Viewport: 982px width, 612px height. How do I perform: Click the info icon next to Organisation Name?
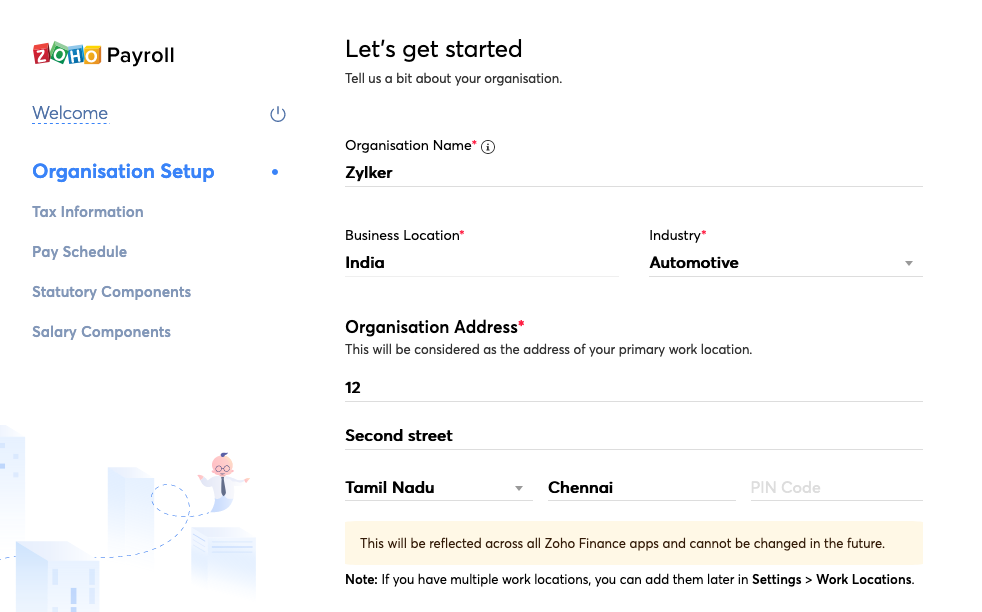coord(488,147)
